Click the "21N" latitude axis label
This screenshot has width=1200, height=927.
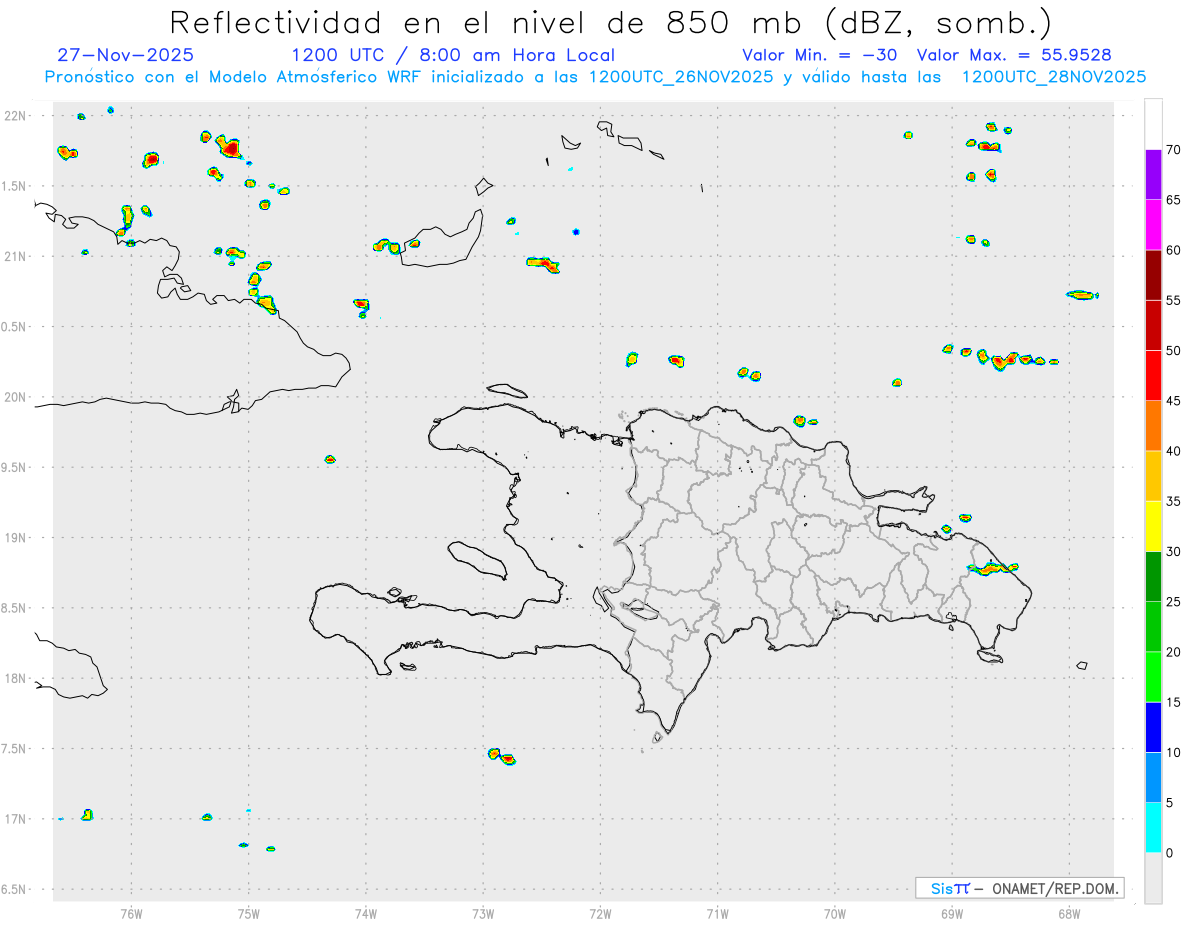(16, 256)
